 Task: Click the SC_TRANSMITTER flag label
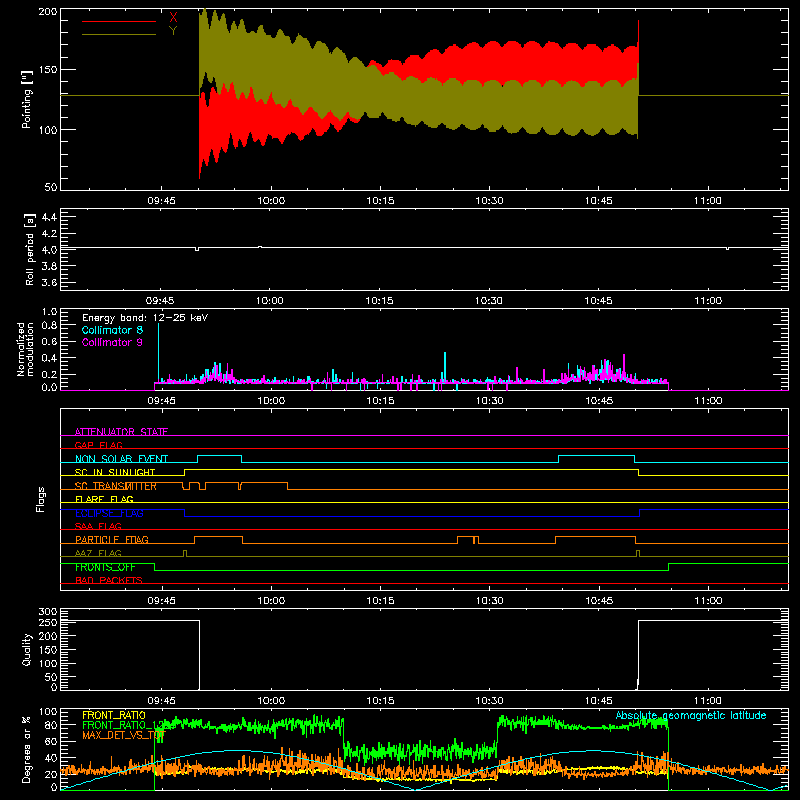point(116,486)
